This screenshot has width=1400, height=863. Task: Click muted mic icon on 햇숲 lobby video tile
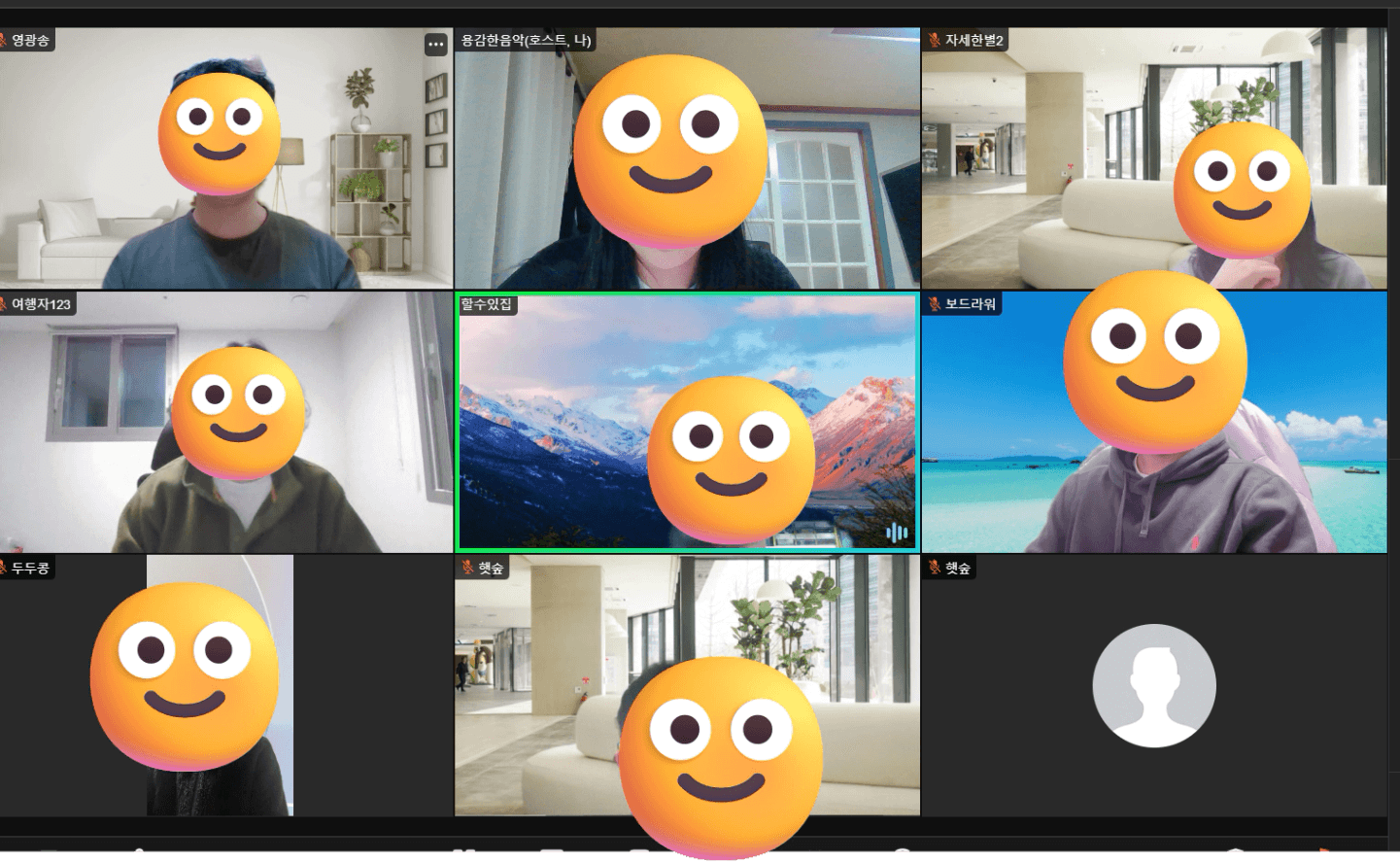coord(467,568)
